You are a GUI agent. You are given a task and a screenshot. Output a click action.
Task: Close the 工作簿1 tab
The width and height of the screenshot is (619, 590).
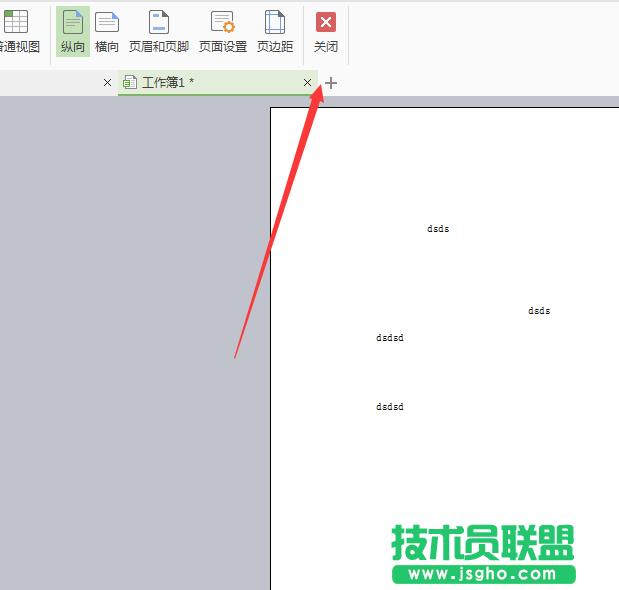[x=307, y=82]
